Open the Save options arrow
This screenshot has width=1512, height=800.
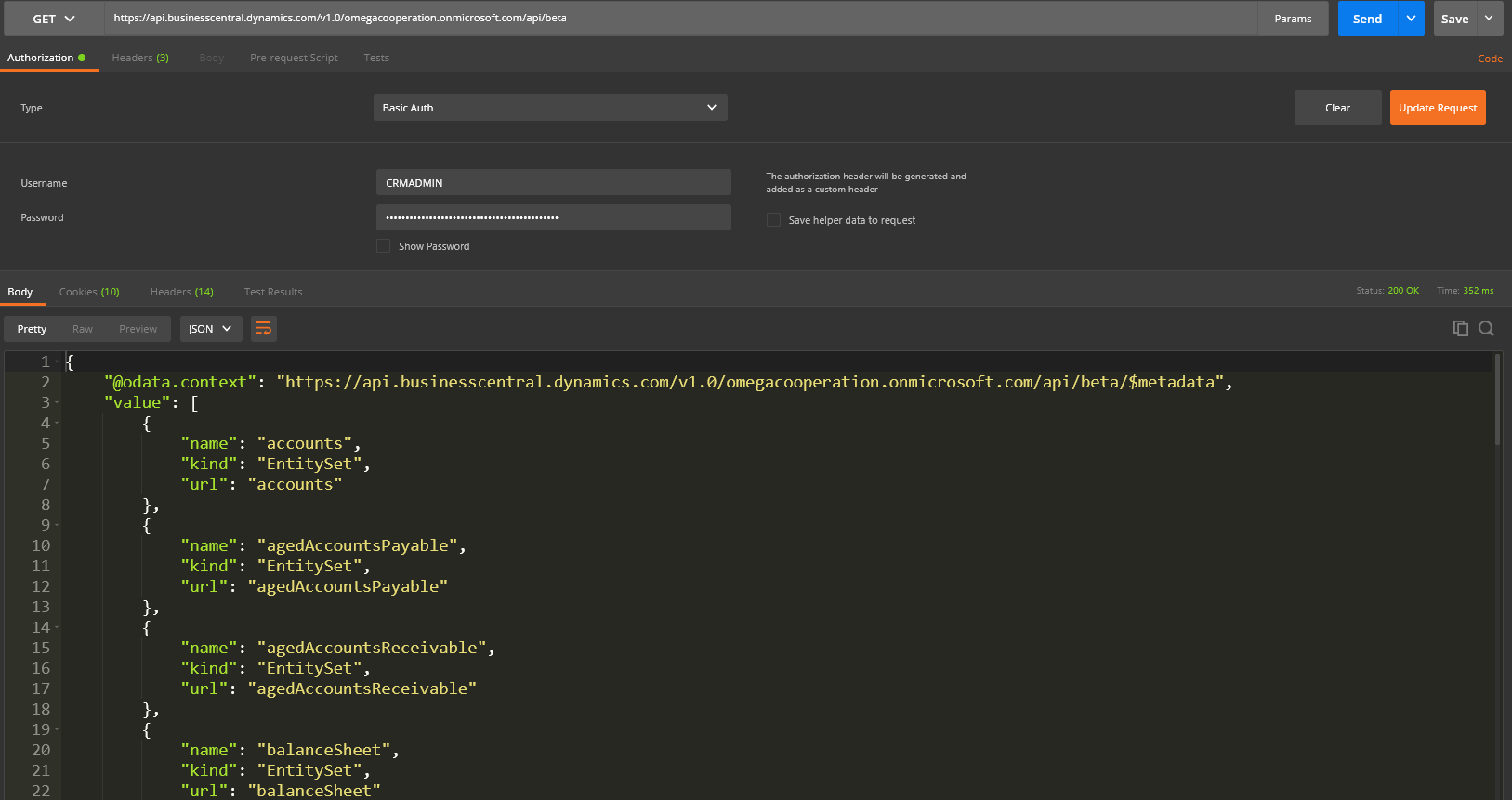[x=1489, y=19]
